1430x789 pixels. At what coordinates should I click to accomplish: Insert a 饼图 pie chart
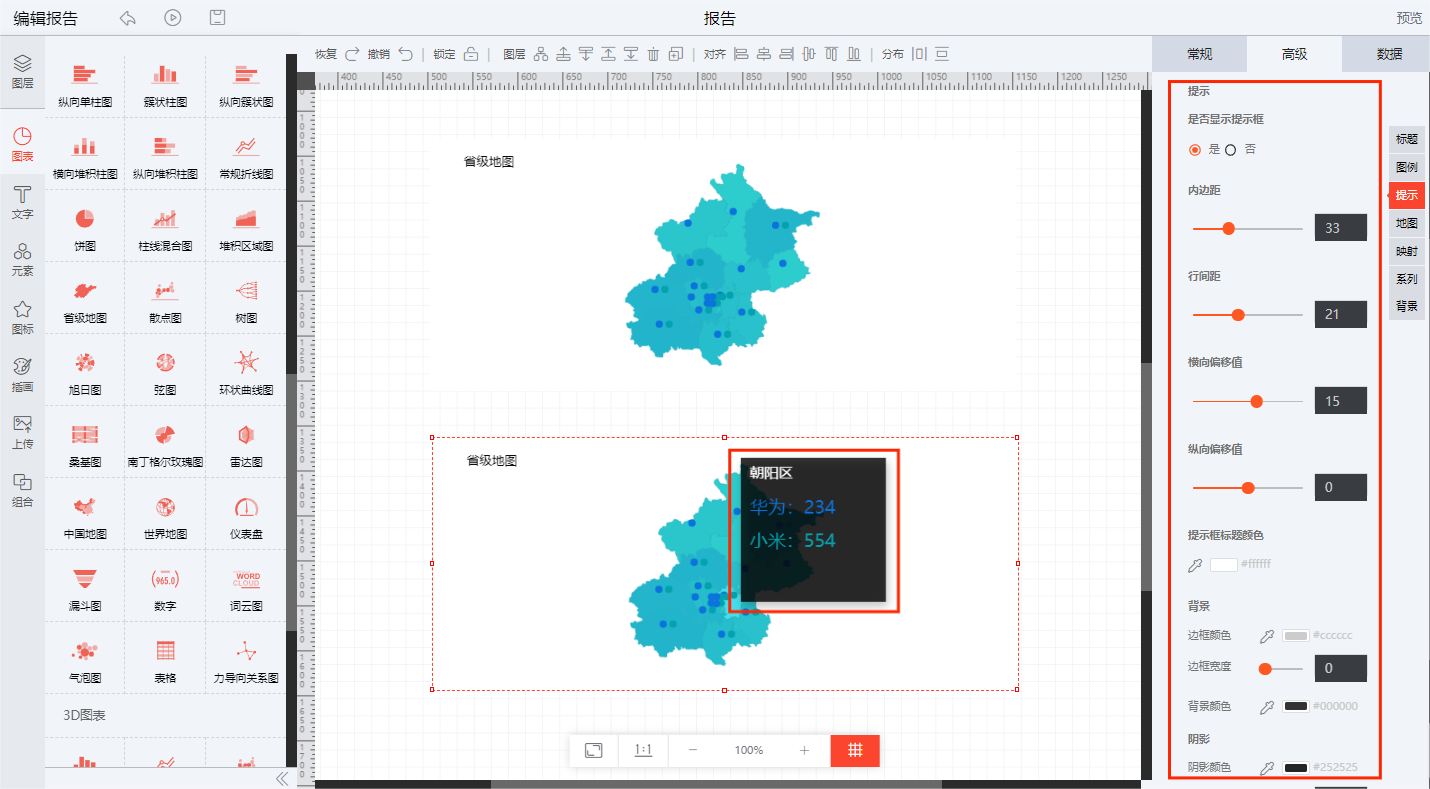coord(85,228)
